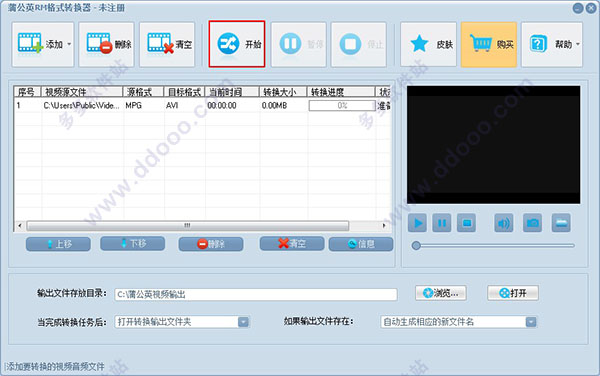
Task: Click the output directory path field
Action: 256,295
